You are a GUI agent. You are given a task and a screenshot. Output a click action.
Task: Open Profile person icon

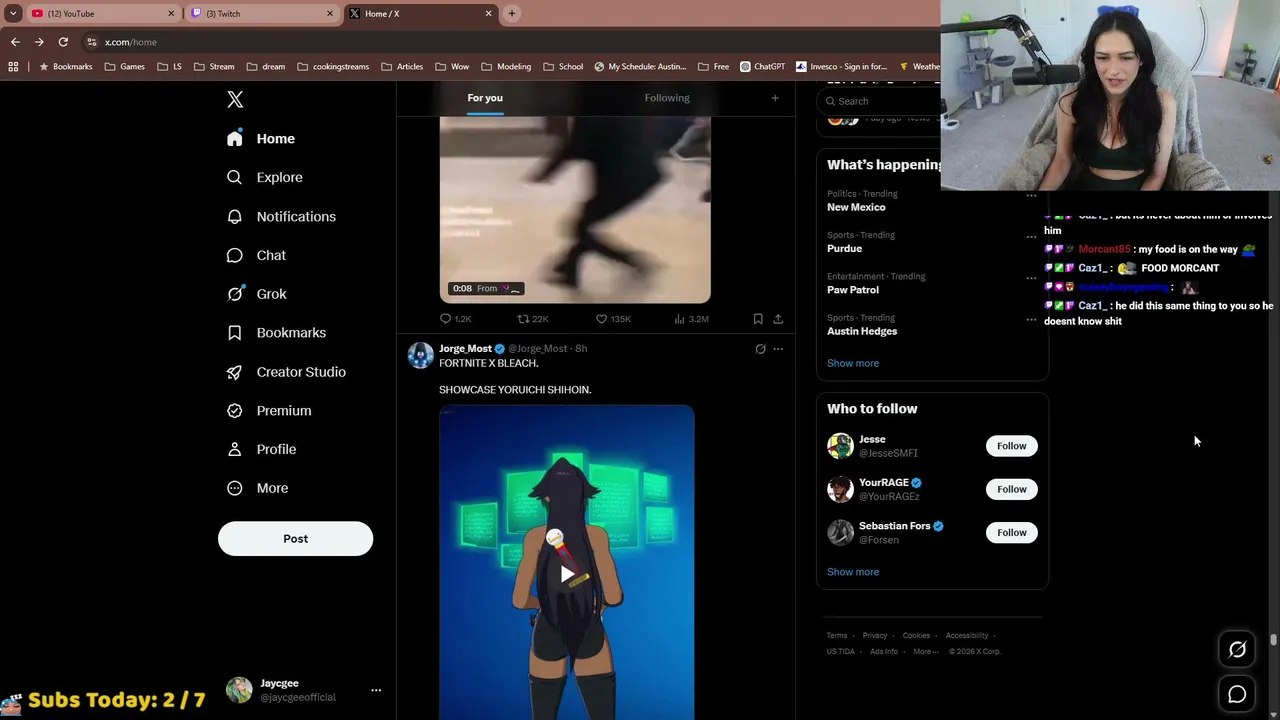235,450
